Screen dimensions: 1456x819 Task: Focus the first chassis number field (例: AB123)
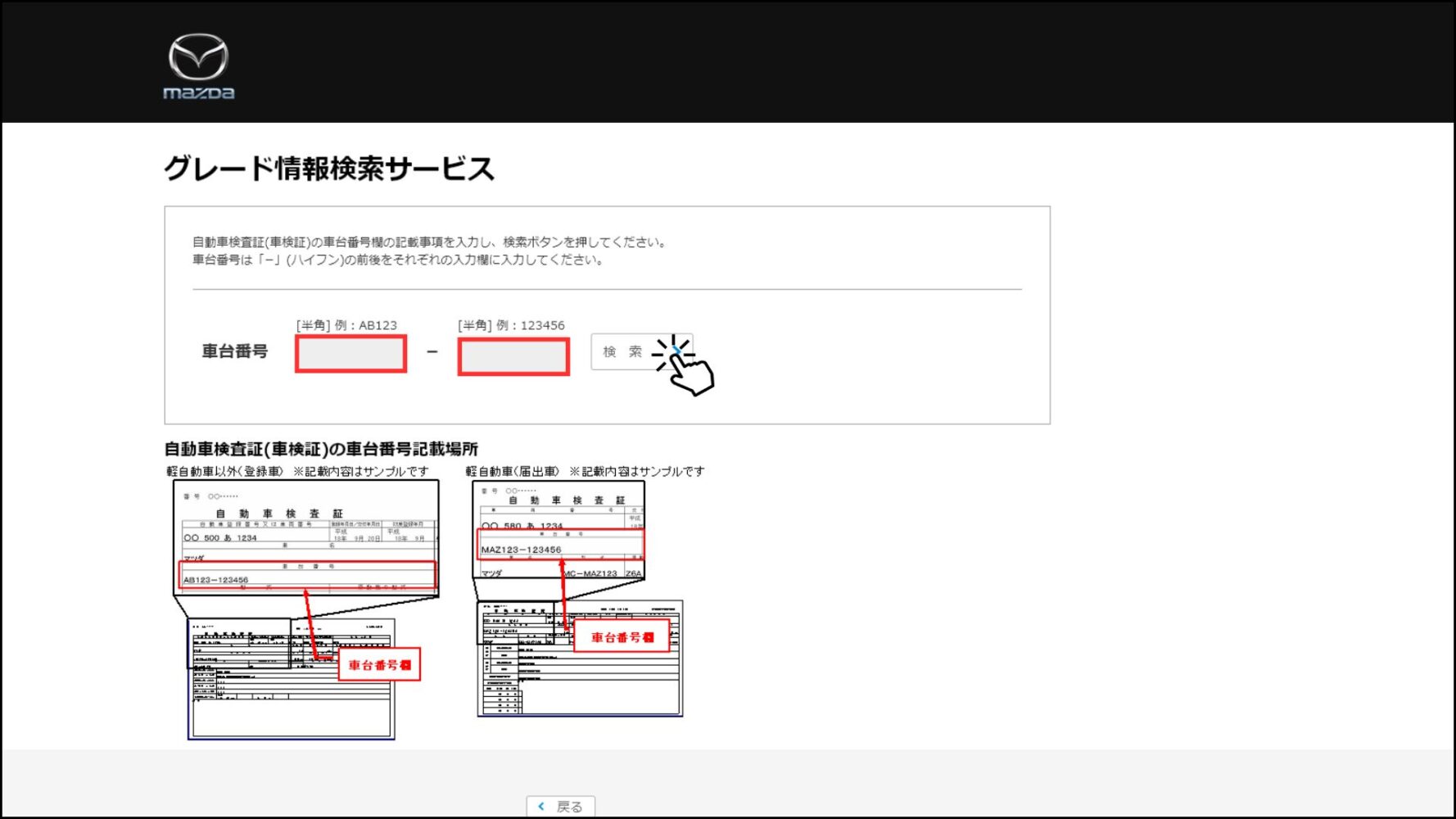(350, 354)
